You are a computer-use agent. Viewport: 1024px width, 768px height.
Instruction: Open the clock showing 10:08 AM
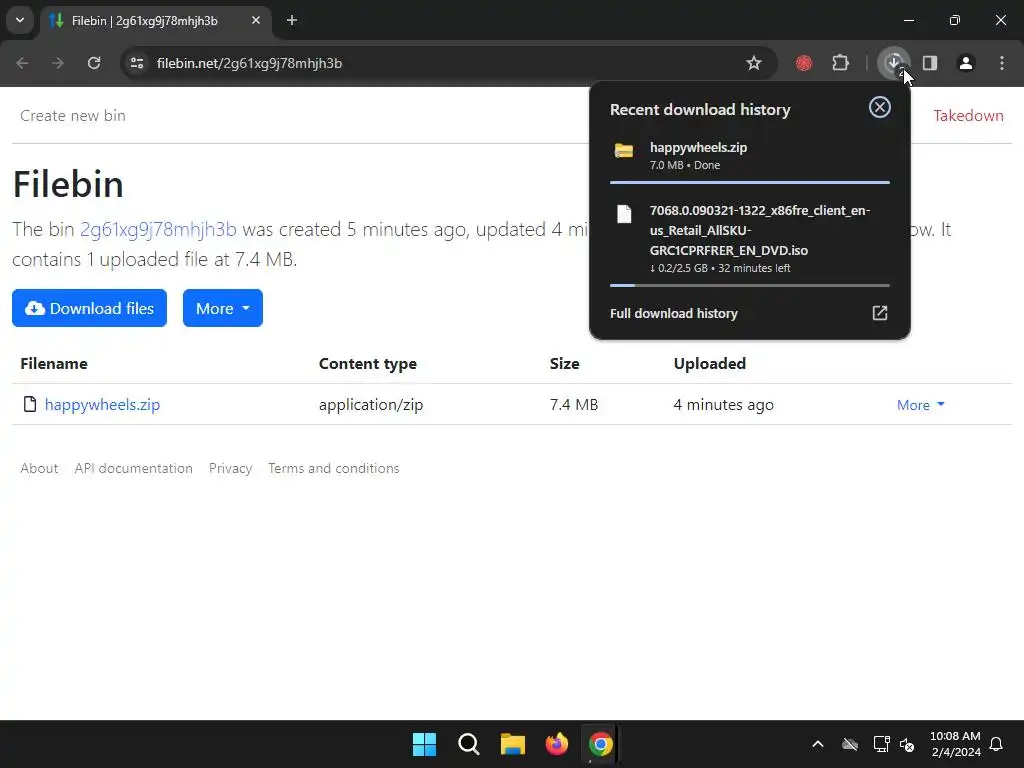coord(955,744)
